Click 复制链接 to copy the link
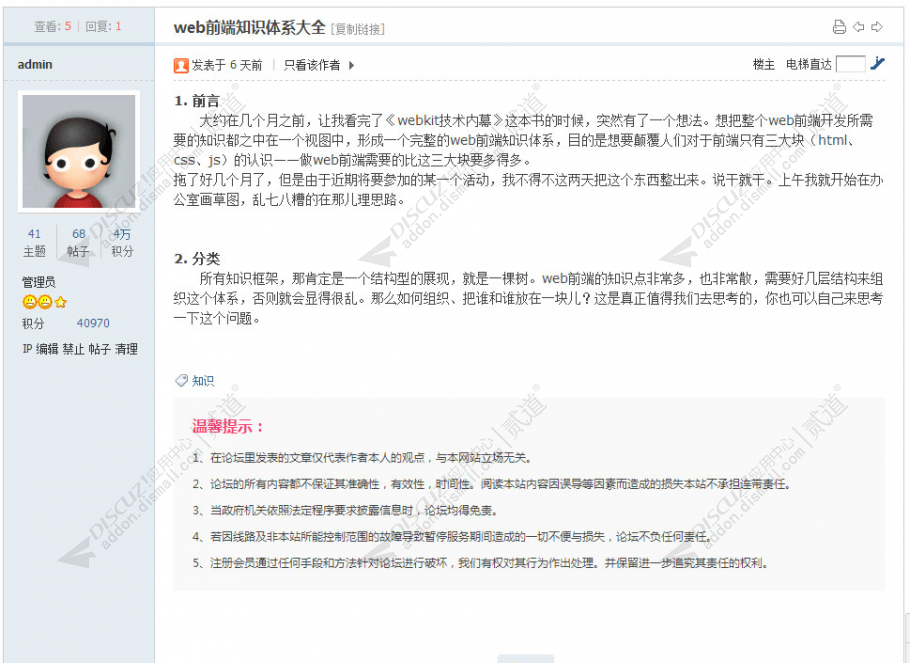 356,28
